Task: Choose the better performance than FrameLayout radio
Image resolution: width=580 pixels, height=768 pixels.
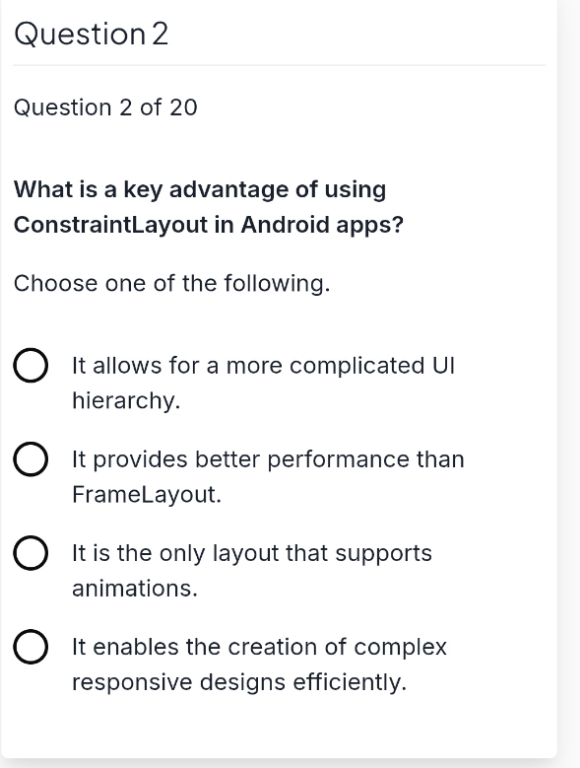Action: point(30,459)
